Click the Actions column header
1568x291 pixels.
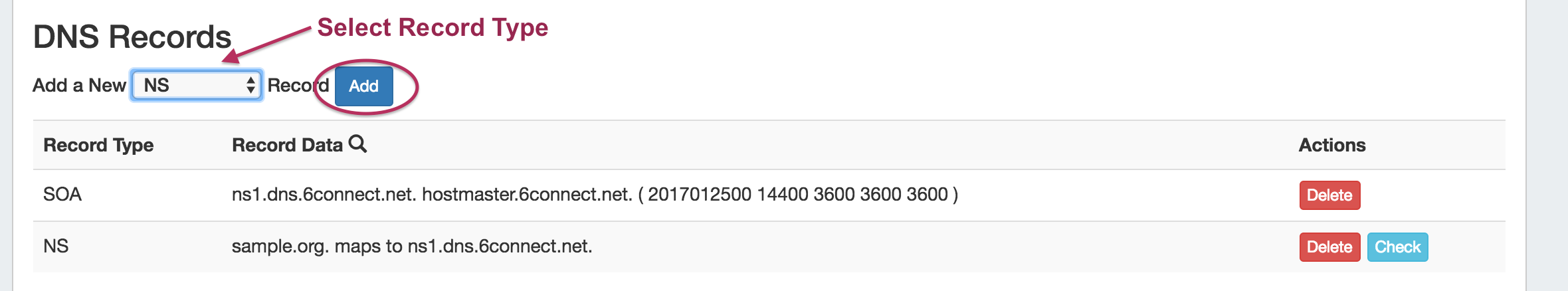(1332, 145)
